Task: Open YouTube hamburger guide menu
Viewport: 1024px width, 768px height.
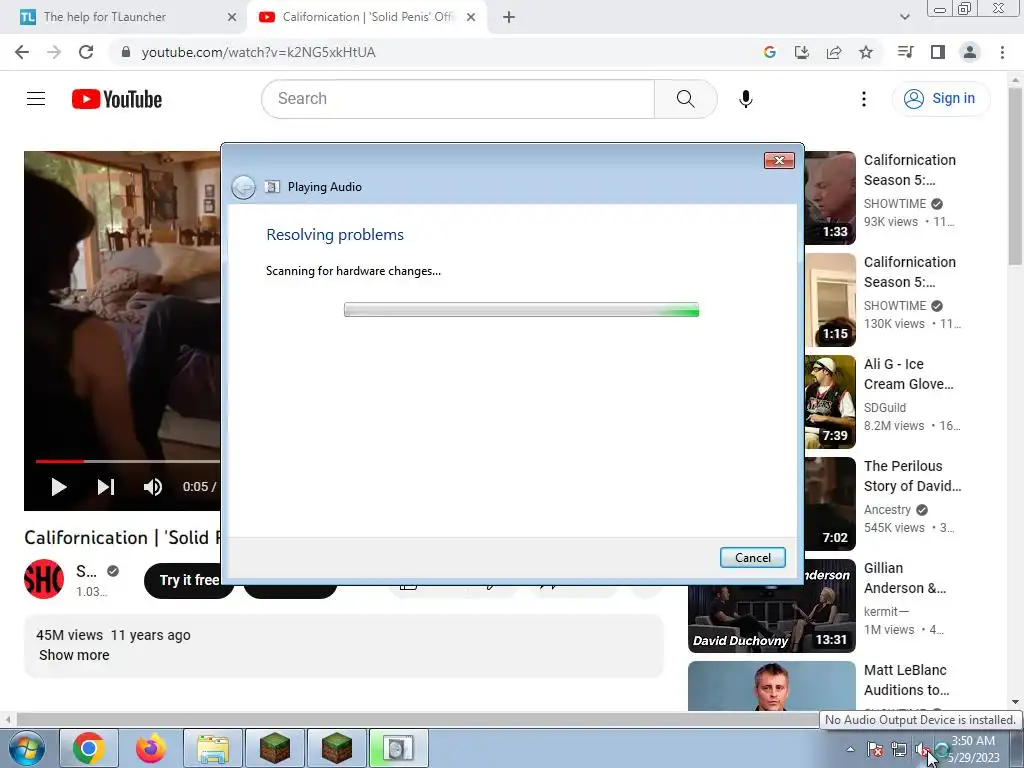Action: [x=36, y=99]
